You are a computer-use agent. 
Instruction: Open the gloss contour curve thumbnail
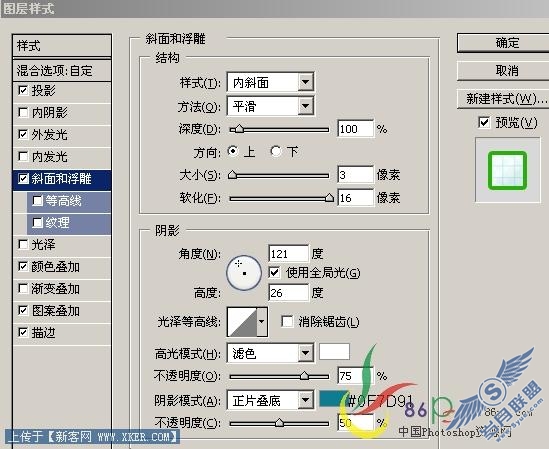point(242,322)
